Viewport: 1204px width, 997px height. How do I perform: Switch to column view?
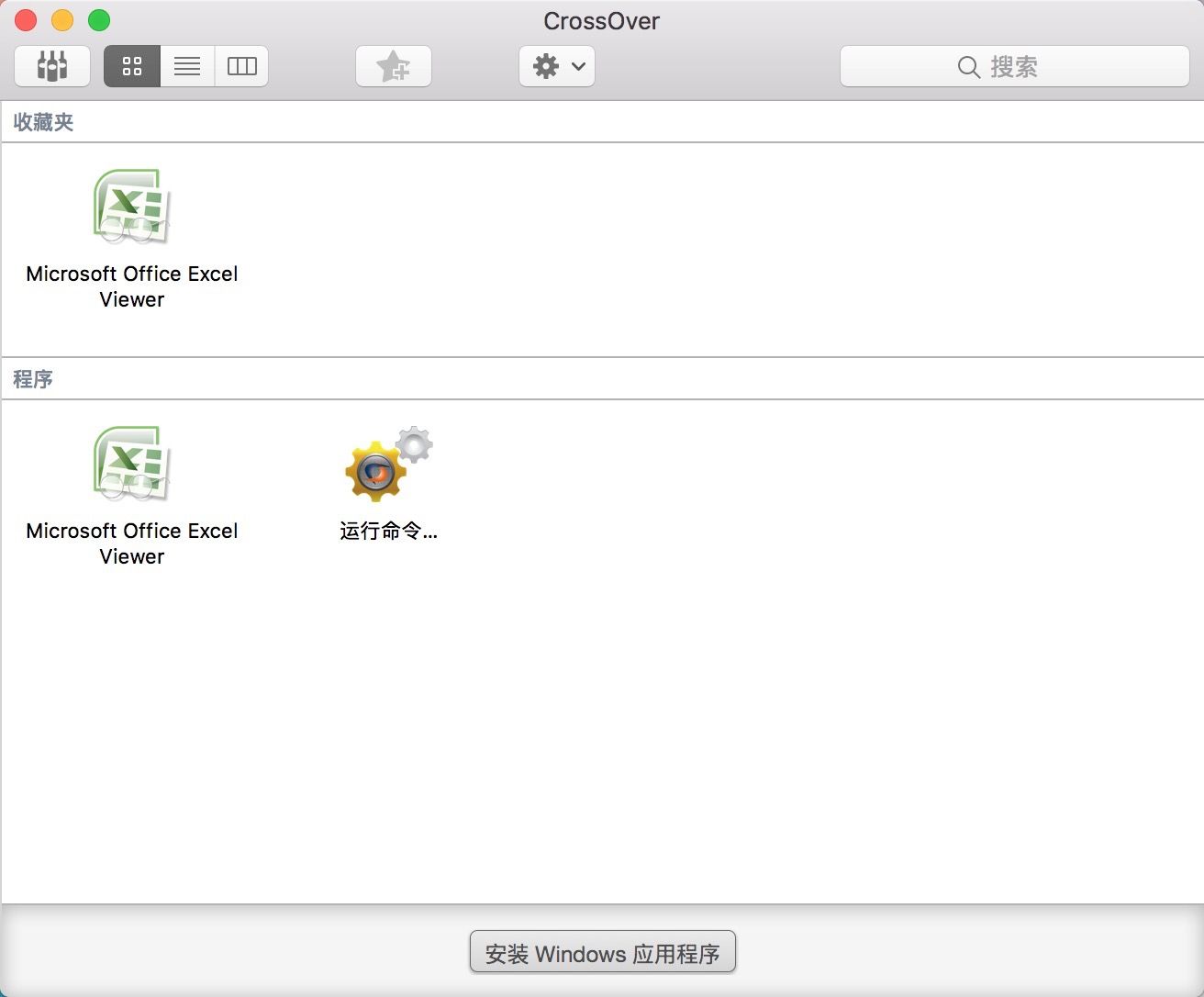(241, 66)
